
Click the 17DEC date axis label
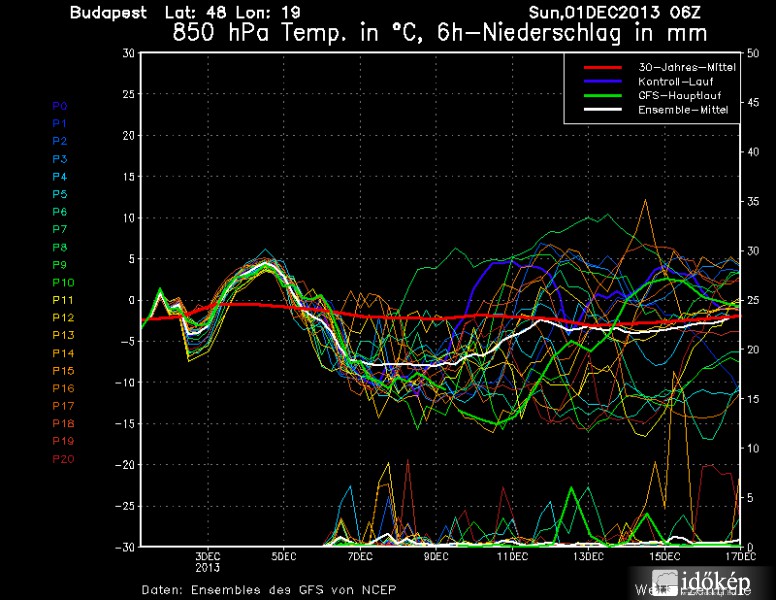point(739,555)
